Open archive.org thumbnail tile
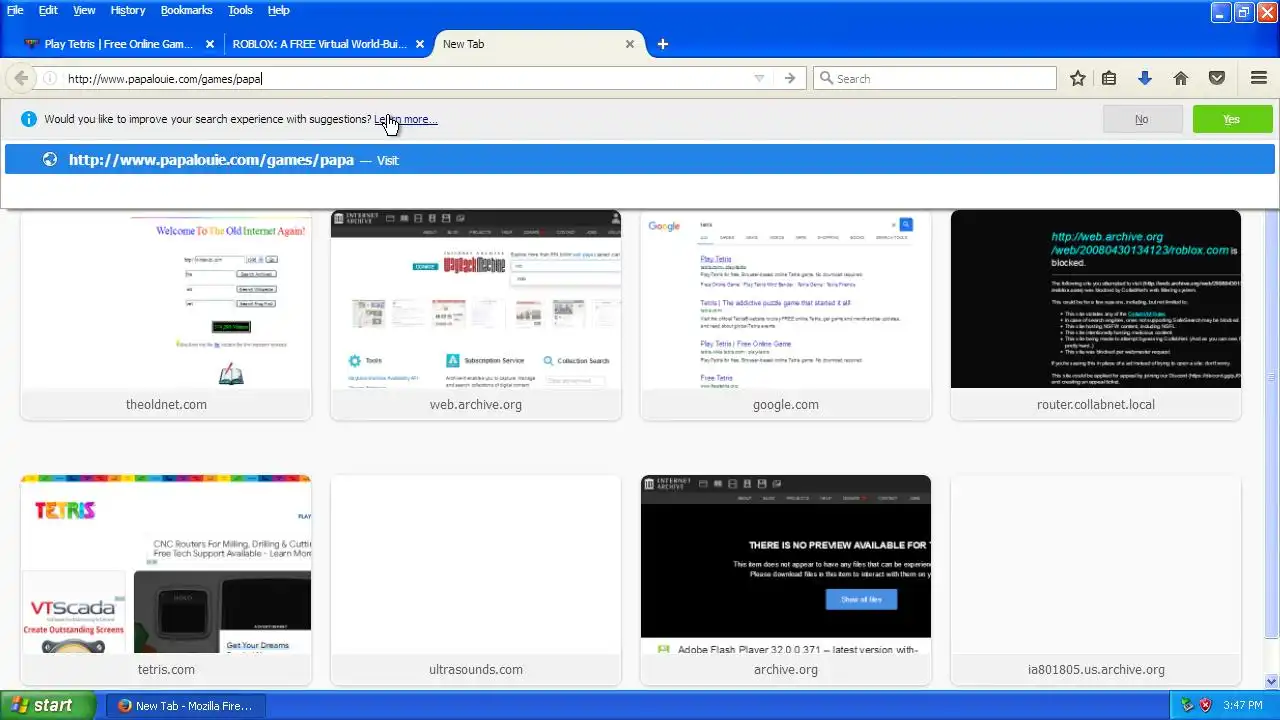The width and height of the screenshot is (1280, 720). (x=786, y=580)
